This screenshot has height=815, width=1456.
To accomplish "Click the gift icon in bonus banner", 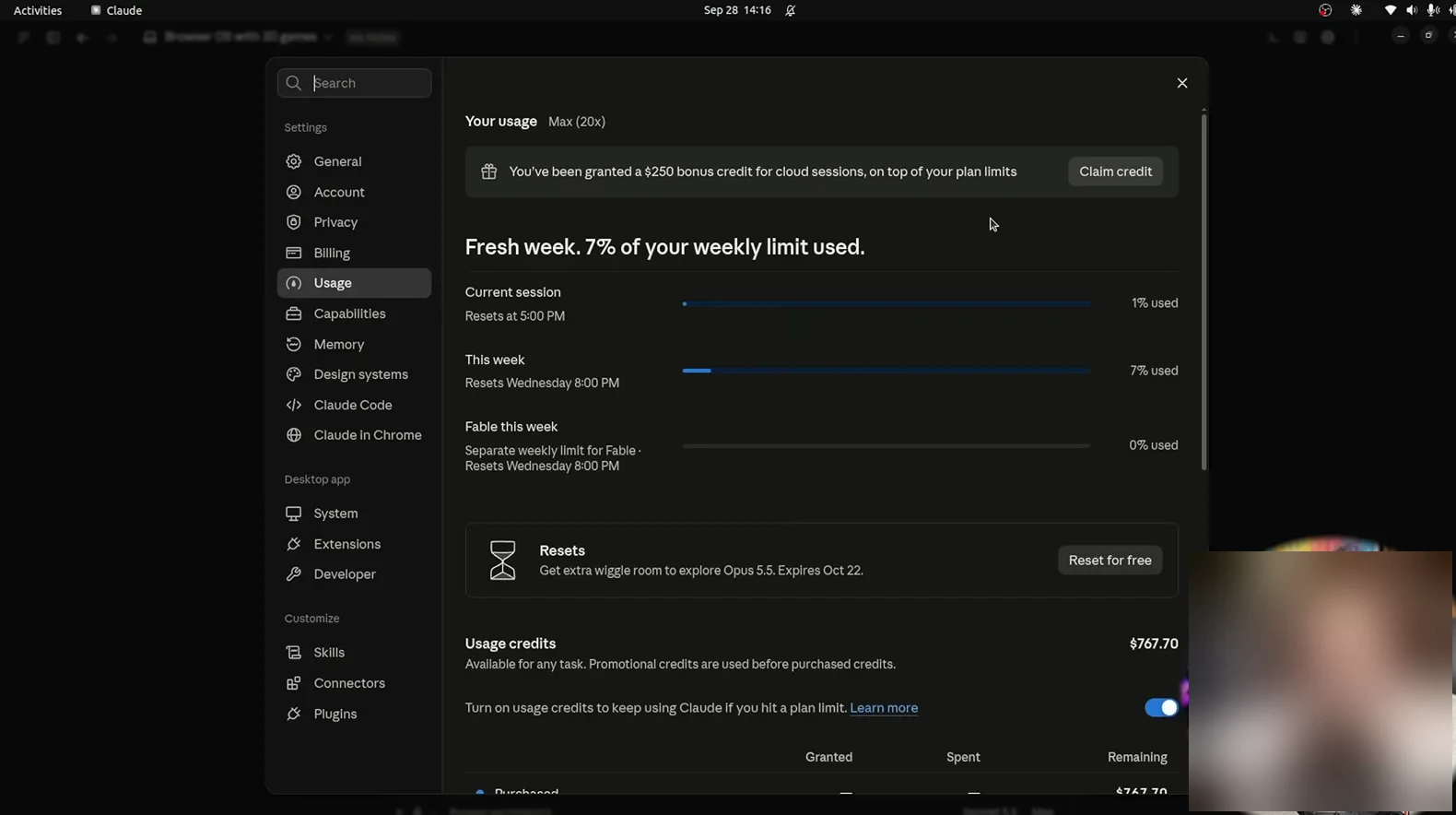I will (x=489, y=171).
